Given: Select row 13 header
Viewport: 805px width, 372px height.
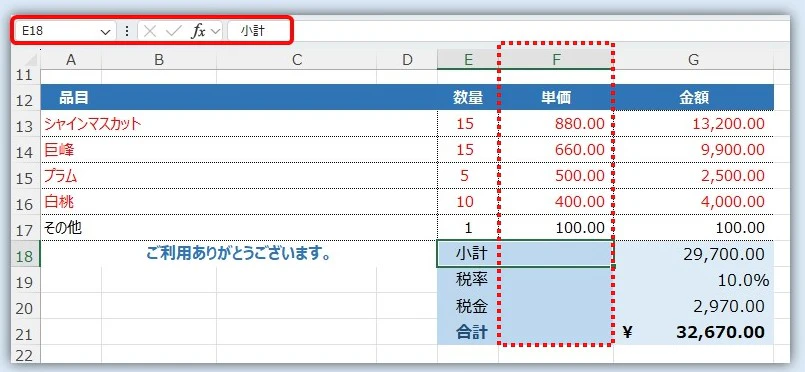Looking at the screenshot, I should click(x=26, y=124).
